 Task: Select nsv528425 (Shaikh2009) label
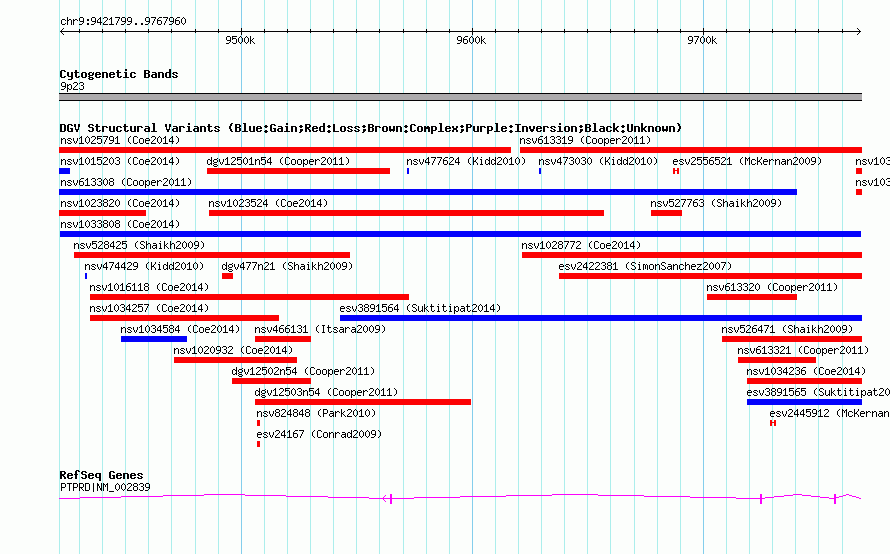point(139,245)
